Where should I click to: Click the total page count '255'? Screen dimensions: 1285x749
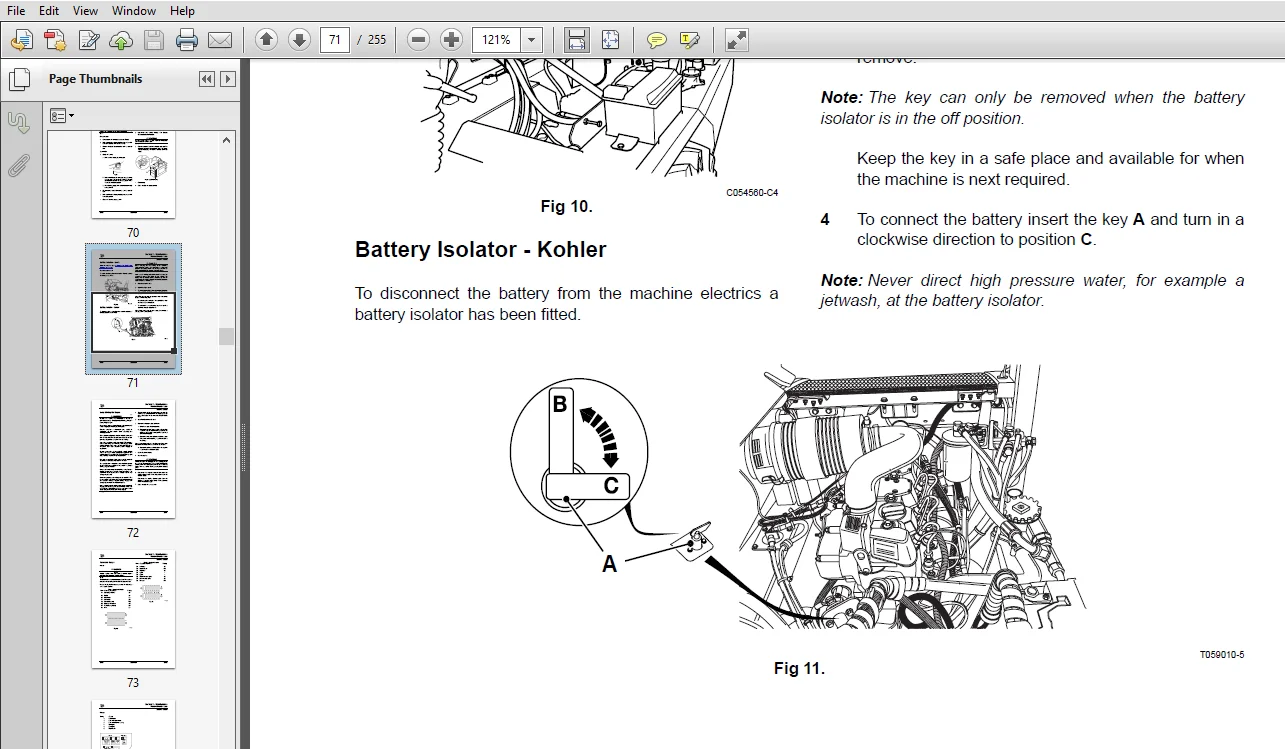377,40
